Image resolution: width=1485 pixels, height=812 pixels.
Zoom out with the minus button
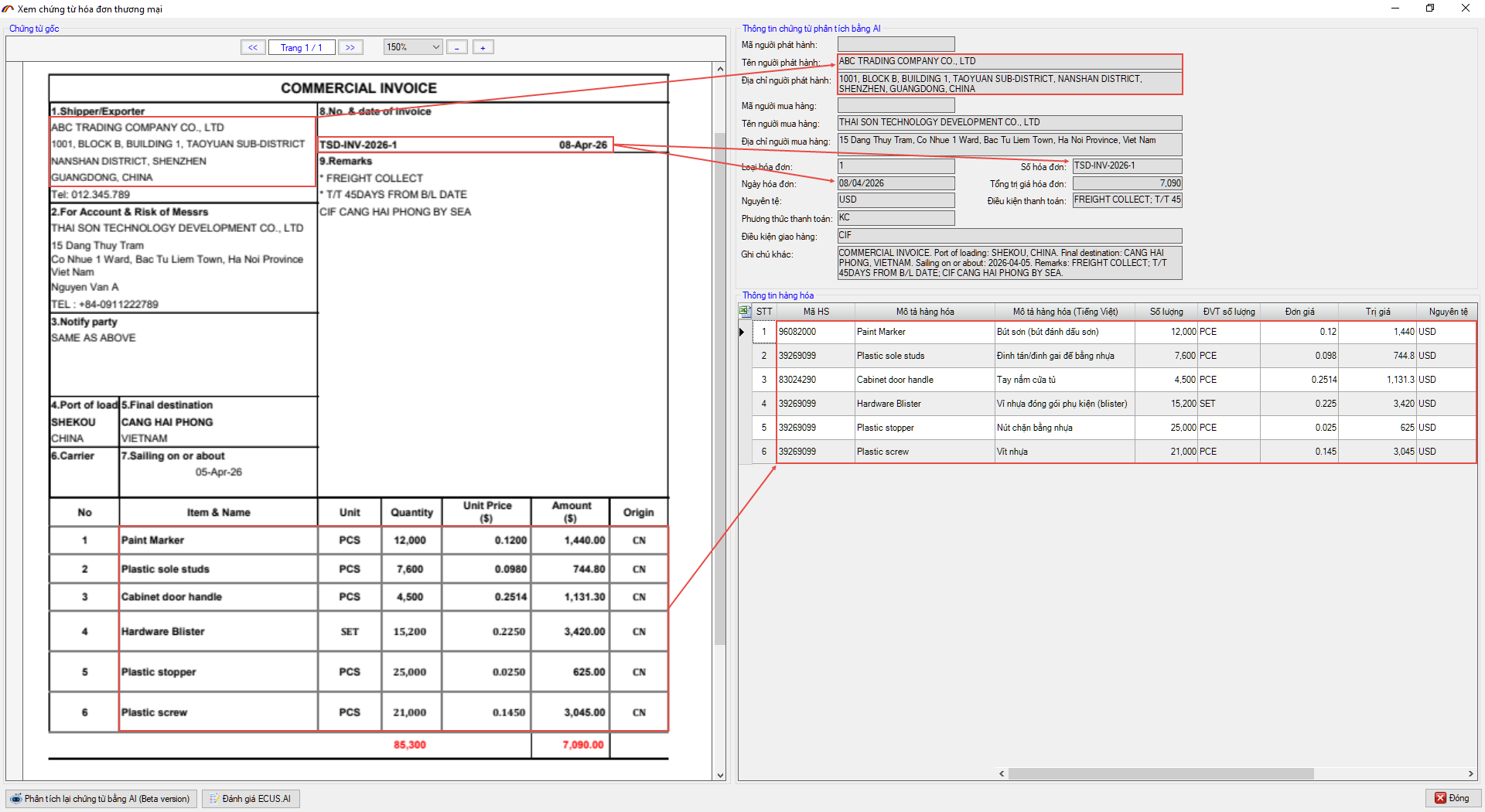tap(457, 47)
